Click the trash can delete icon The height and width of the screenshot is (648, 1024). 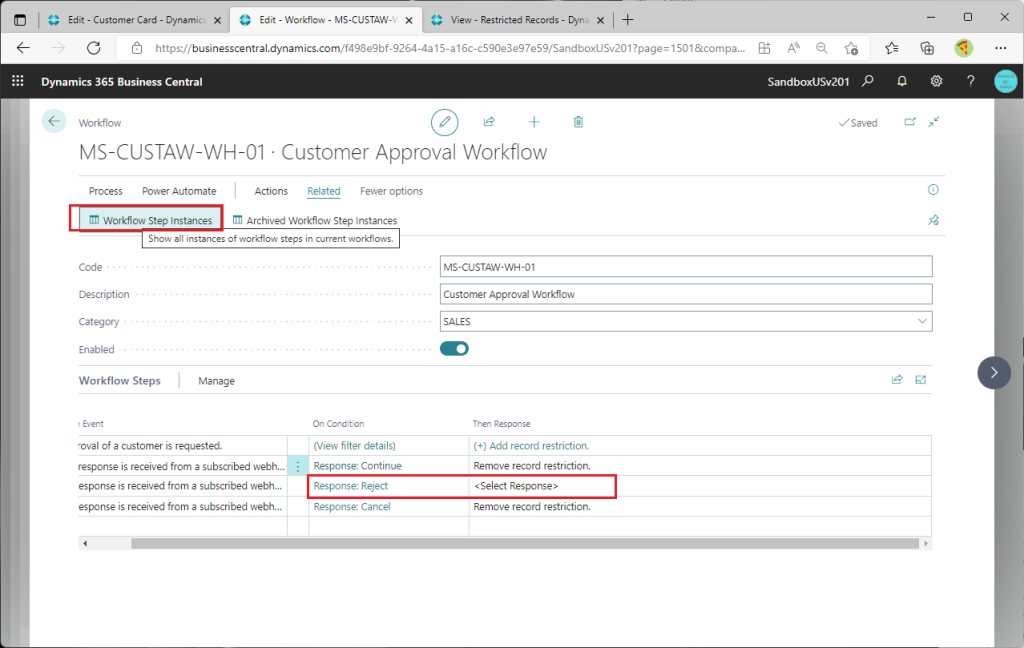tap(578, 122)
